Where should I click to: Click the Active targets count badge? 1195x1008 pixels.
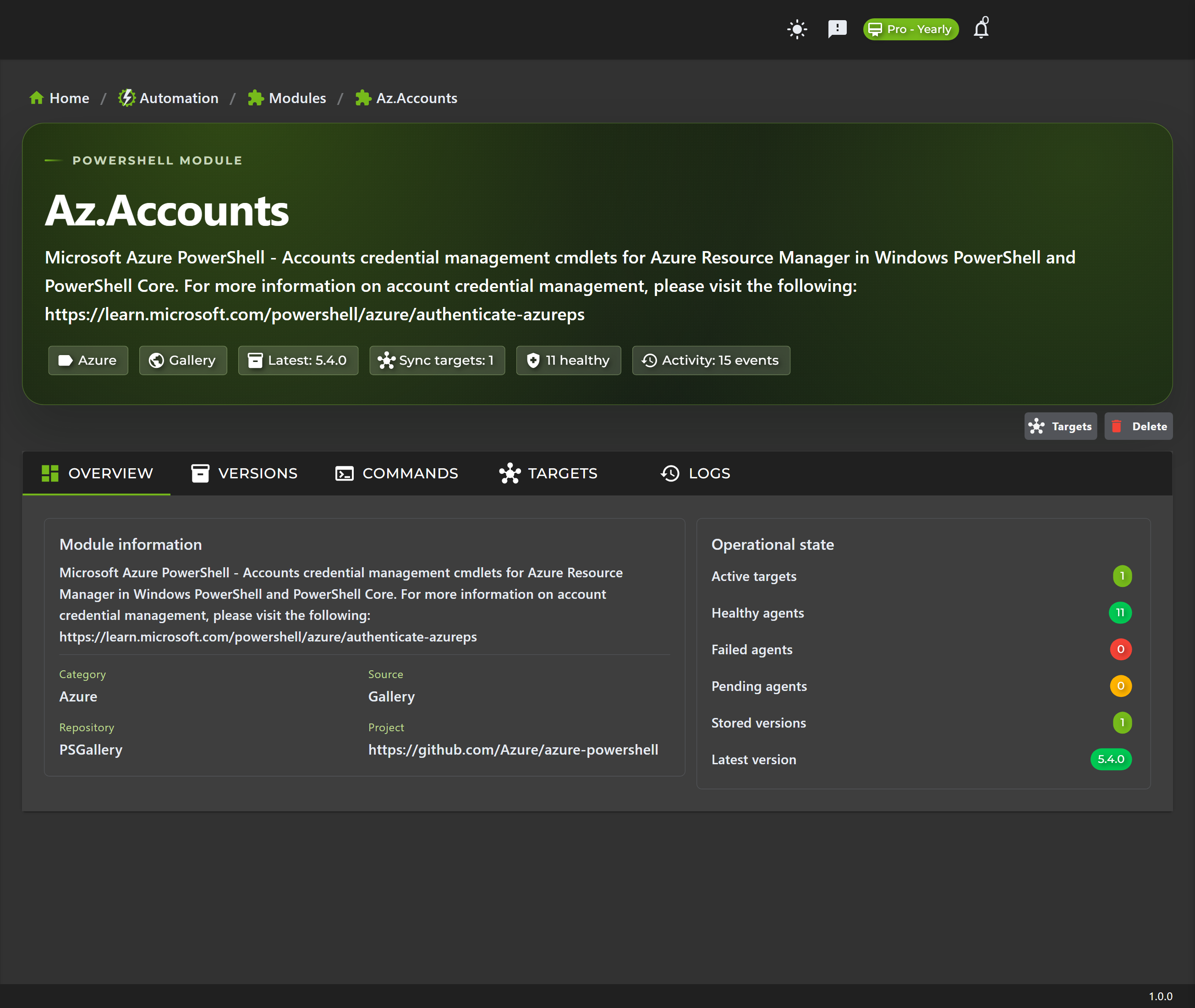(x=1122, y=576)
